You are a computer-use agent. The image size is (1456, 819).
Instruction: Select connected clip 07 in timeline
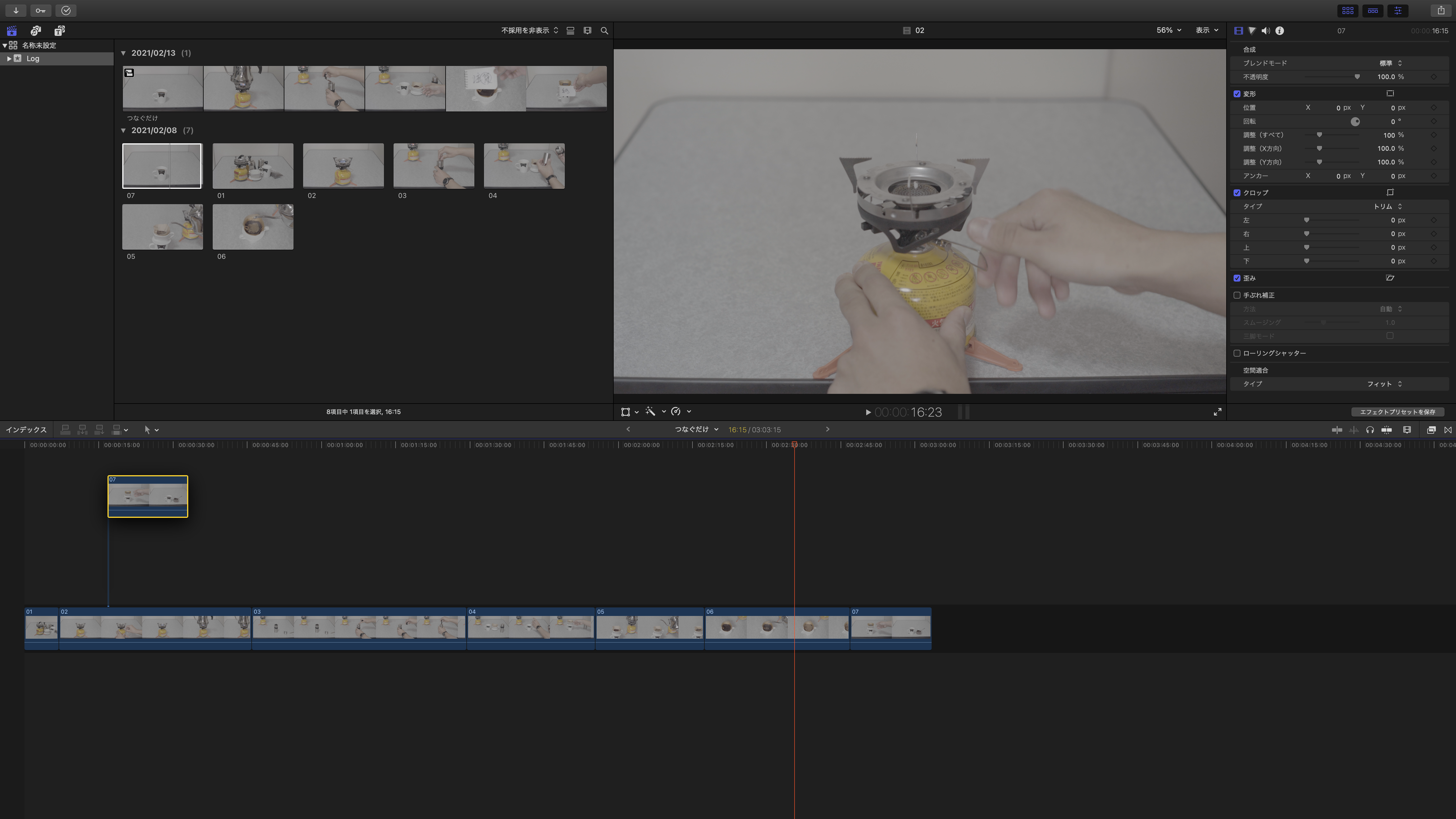(x=148, y=496)
